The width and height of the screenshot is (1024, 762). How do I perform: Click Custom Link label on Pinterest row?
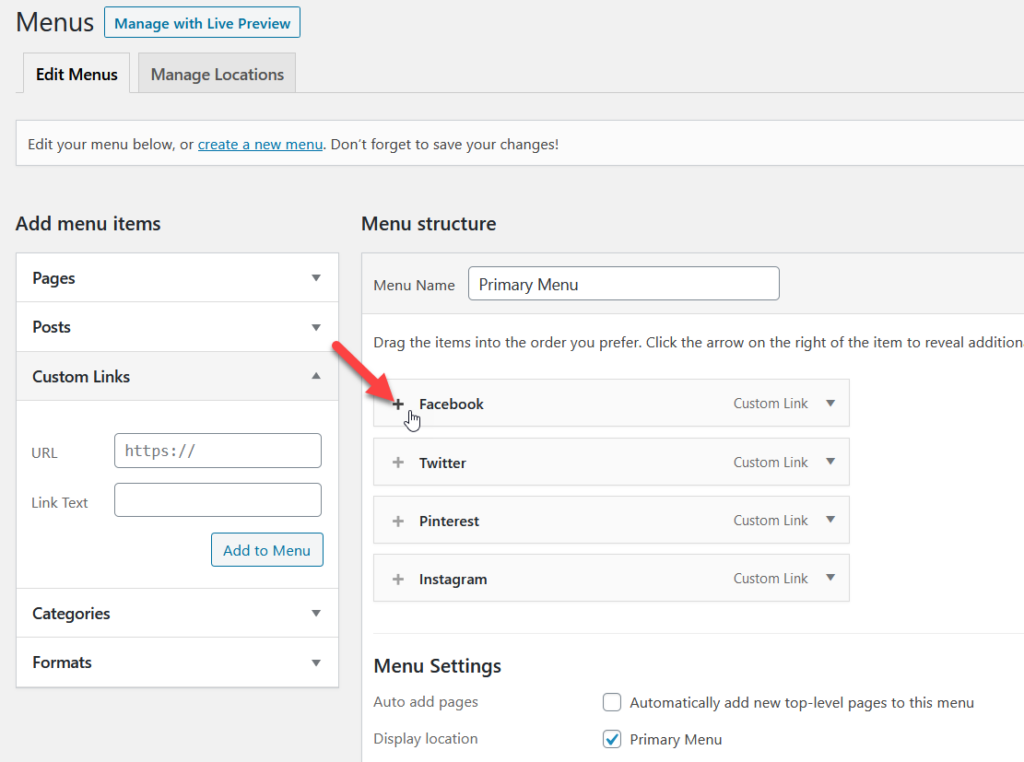[x=771, y=520]
